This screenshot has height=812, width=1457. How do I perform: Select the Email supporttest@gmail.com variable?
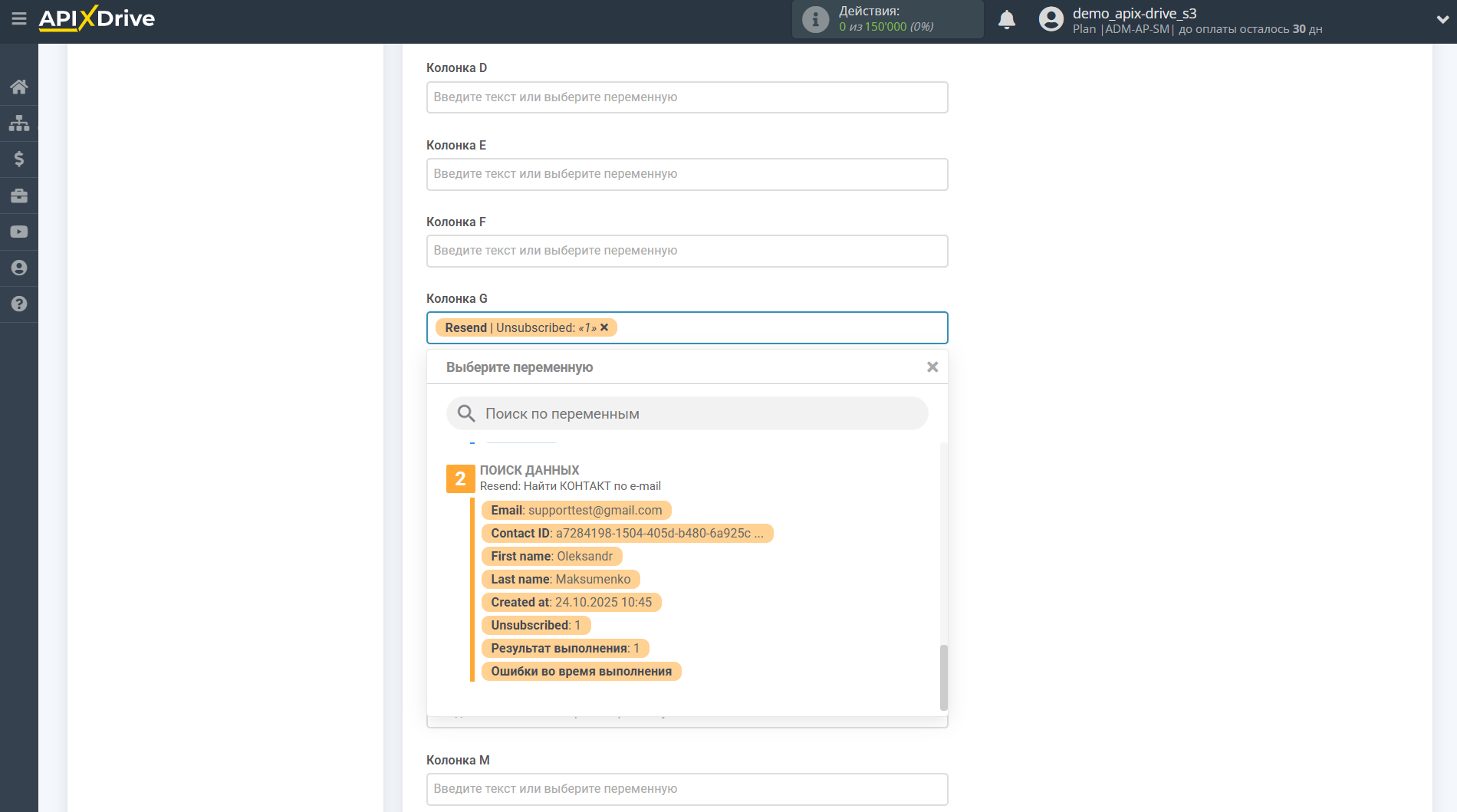pos(576,510)
